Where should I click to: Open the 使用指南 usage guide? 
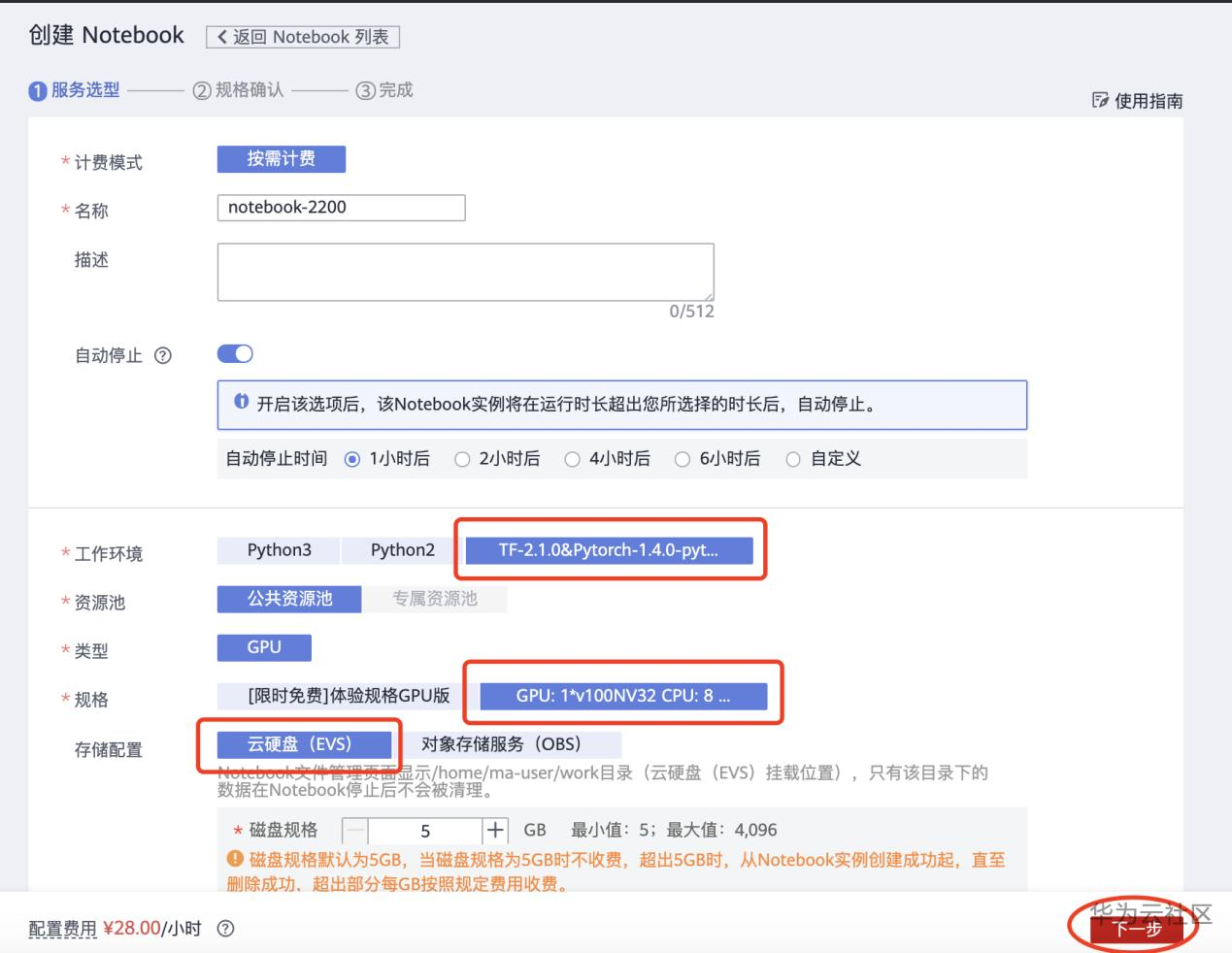(x=1137, y=101)
